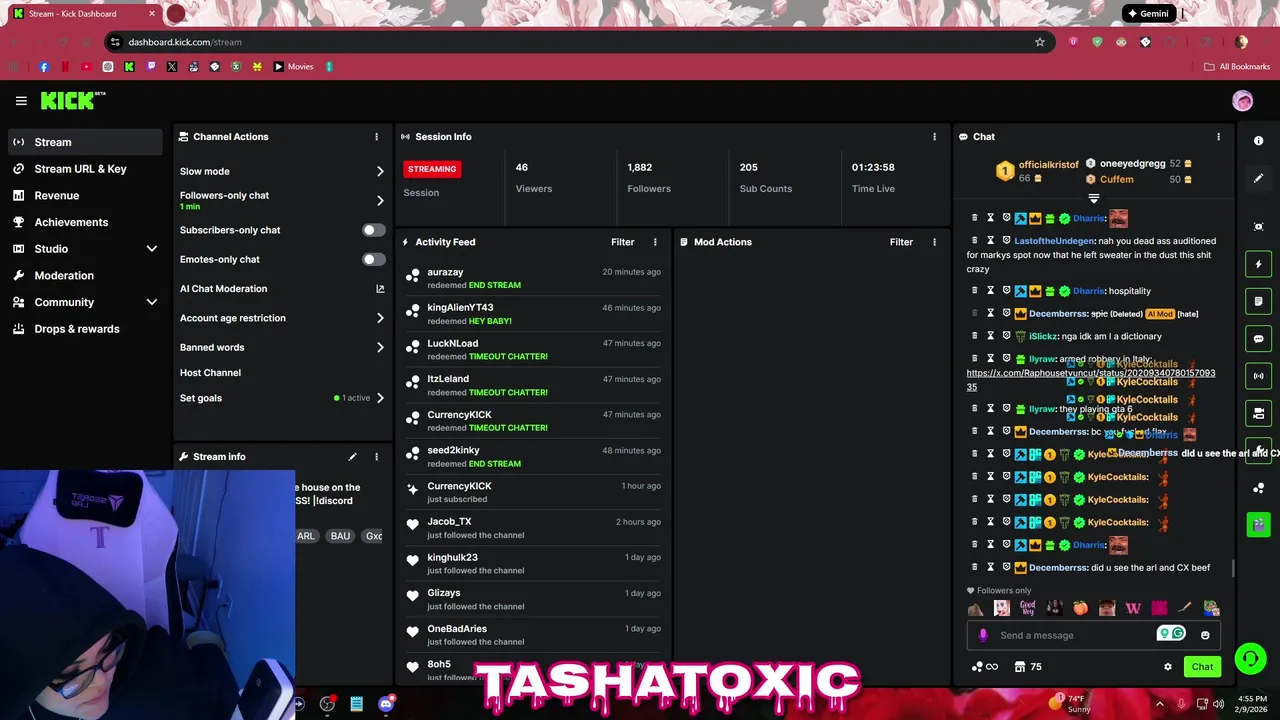Timeout iSlickz with the hourglass icon
Screen dimensions: 1280x720
tap(991, 336)
